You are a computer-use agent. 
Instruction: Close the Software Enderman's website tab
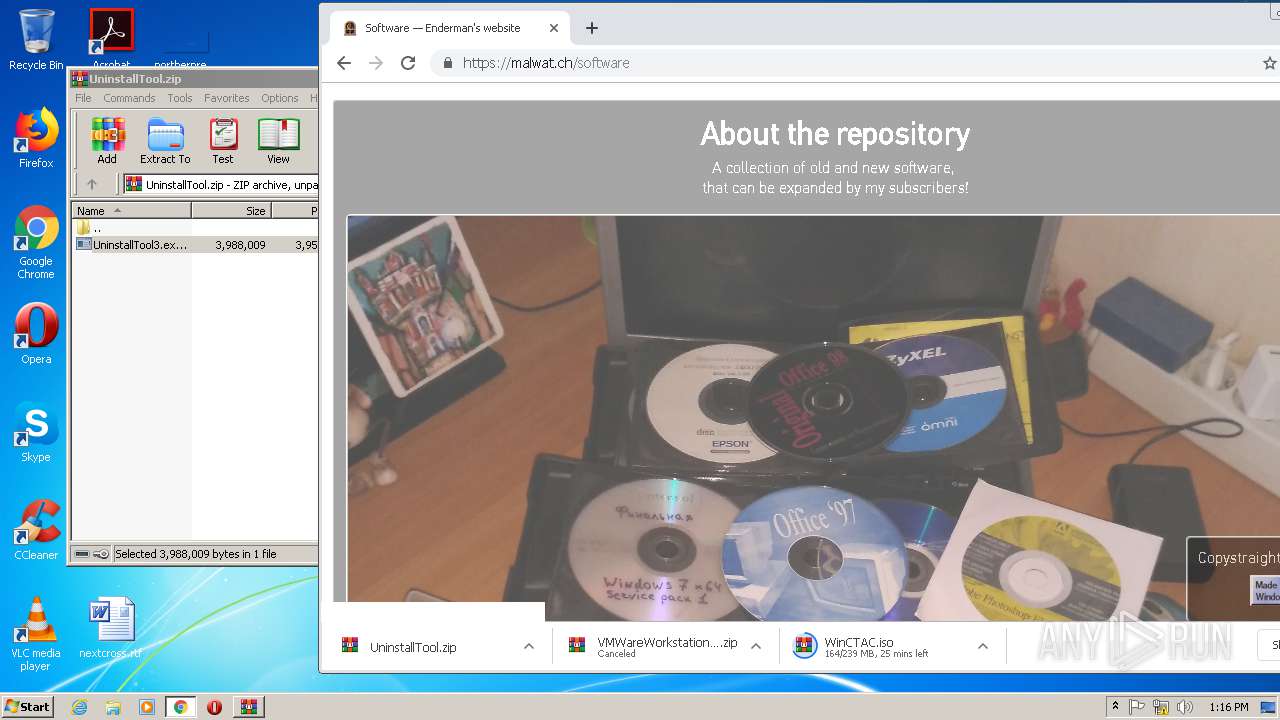(554, 28)
